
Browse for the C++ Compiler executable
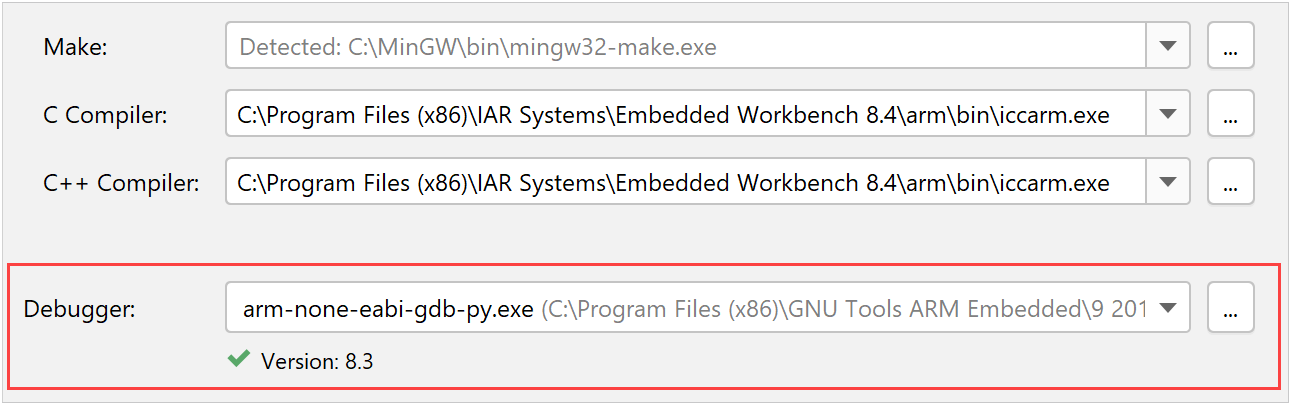pyautogui.click(x=1230, y=183)
